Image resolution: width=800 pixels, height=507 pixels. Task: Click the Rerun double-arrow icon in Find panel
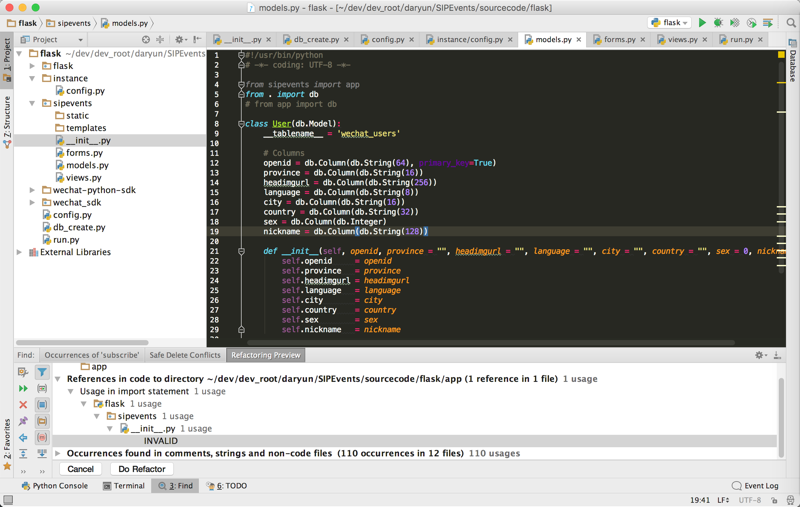(x=23, y=388)
